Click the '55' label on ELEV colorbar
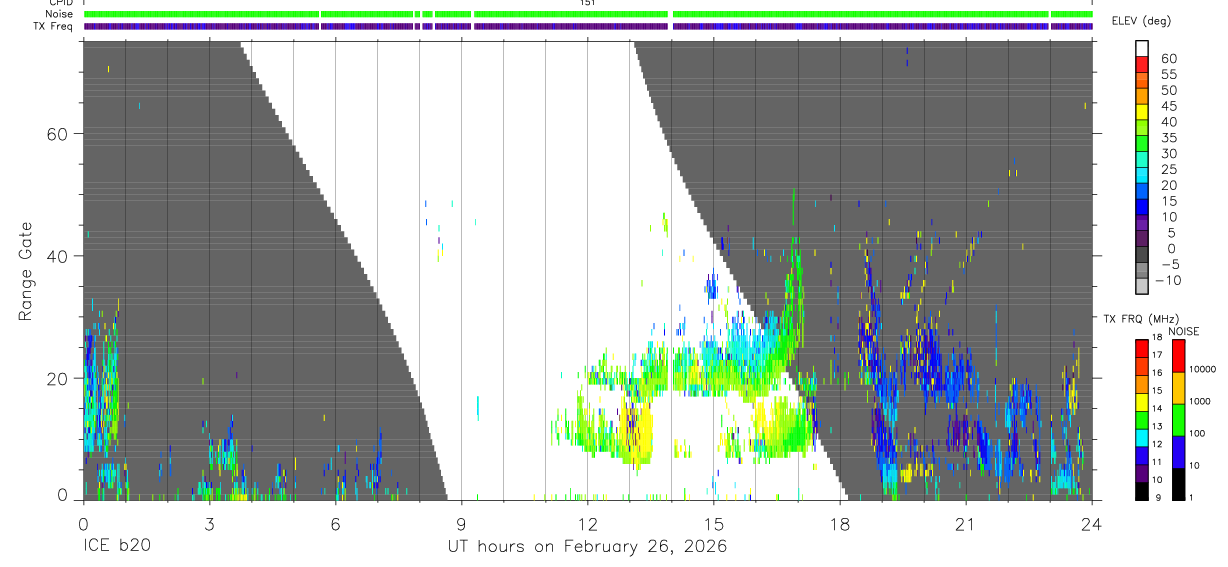The height and width of the screenshot is (567, 1228). pyautogui.click(x=1168, y=75)
